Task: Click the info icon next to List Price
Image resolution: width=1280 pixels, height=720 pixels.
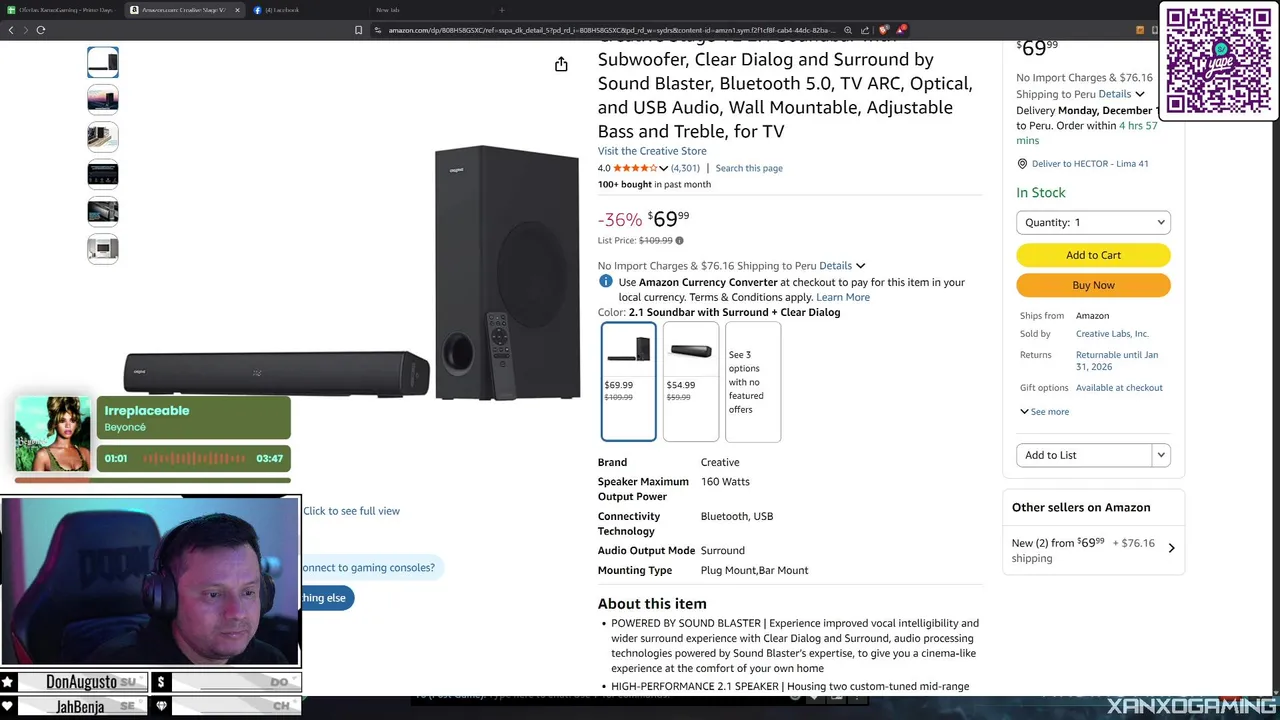Action: point(680,241)
